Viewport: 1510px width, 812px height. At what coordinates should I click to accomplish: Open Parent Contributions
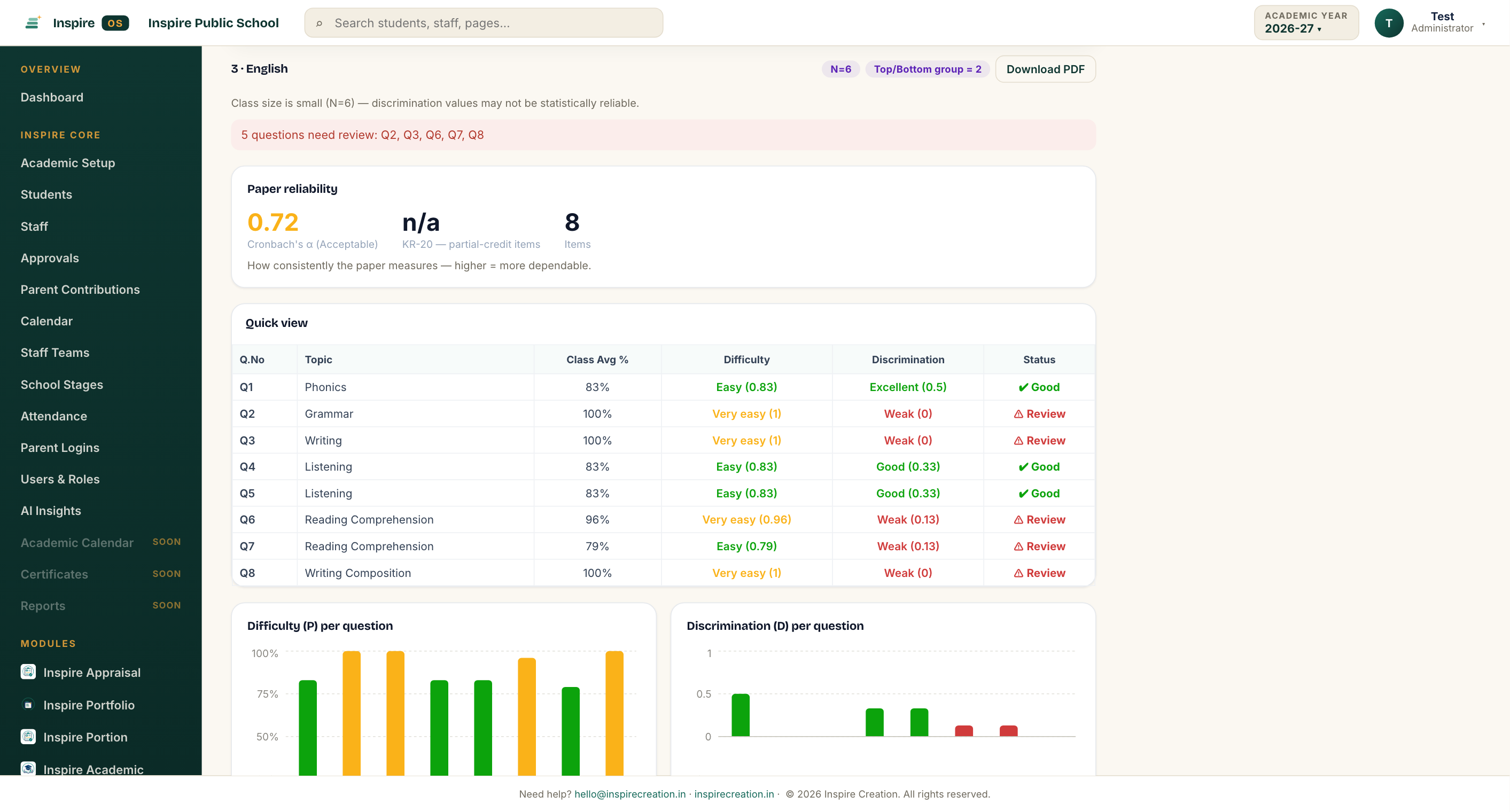point(80,290)
